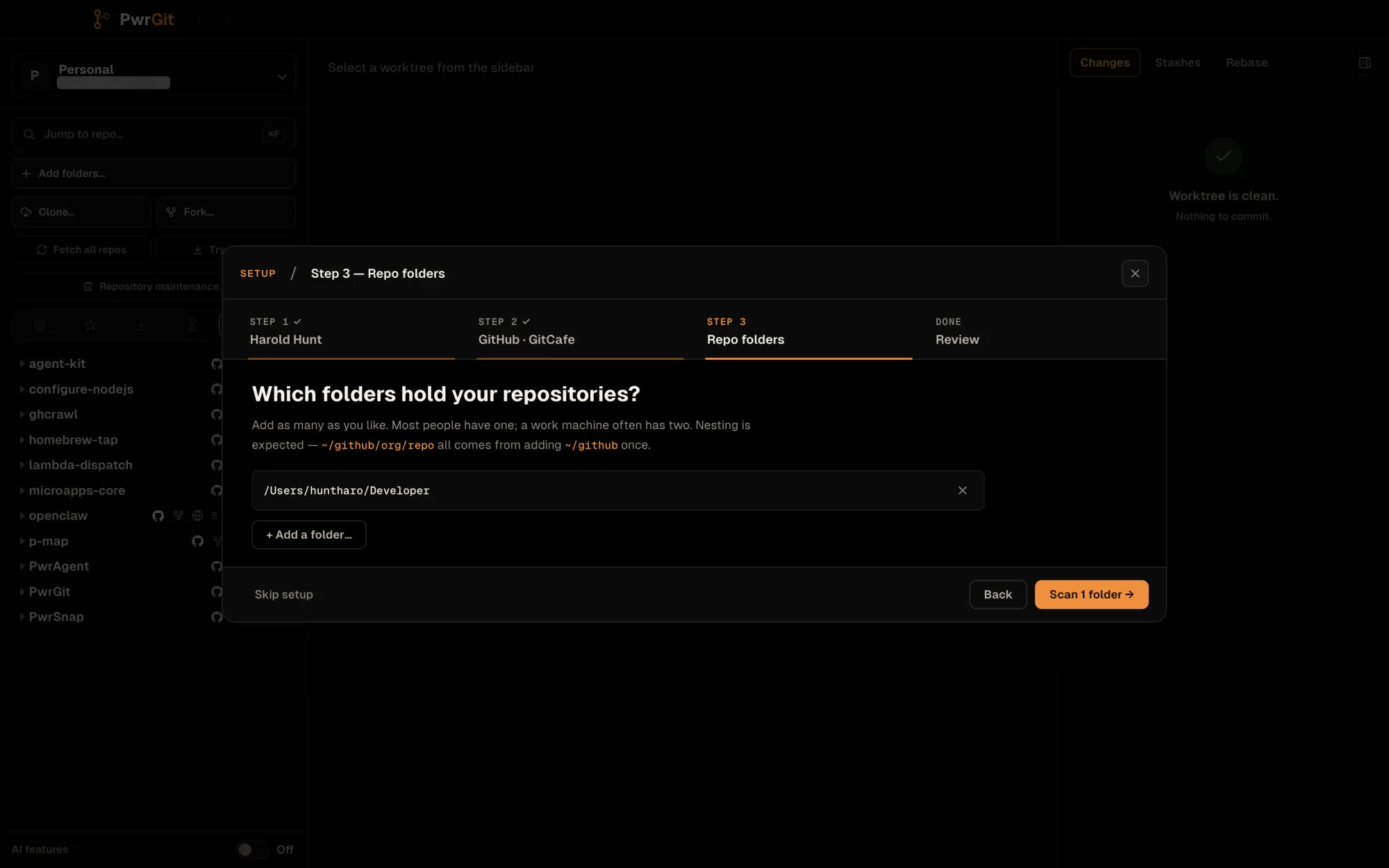
Task: Select the download filter icon in sidebar
Action: click(141, 325)
